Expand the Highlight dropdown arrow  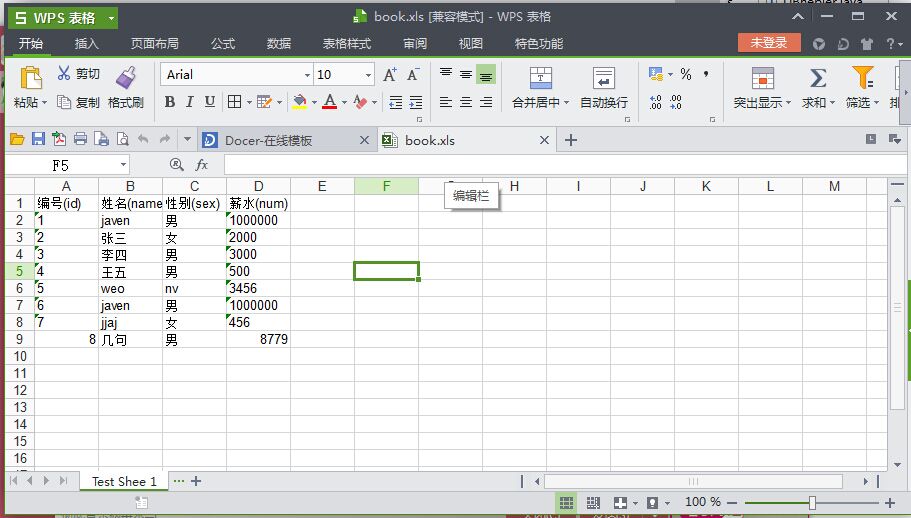[788, 103]
